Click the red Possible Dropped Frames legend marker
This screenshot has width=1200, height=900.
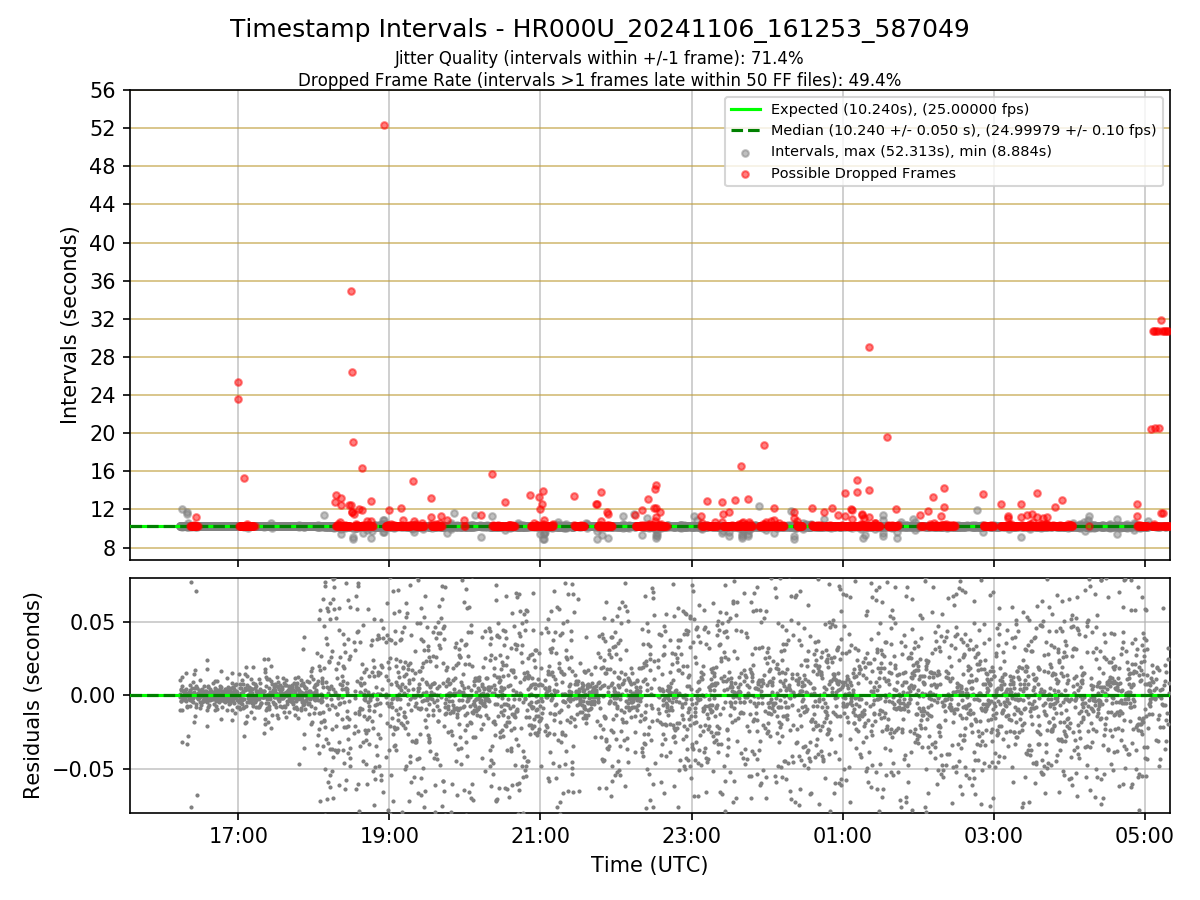746,173
